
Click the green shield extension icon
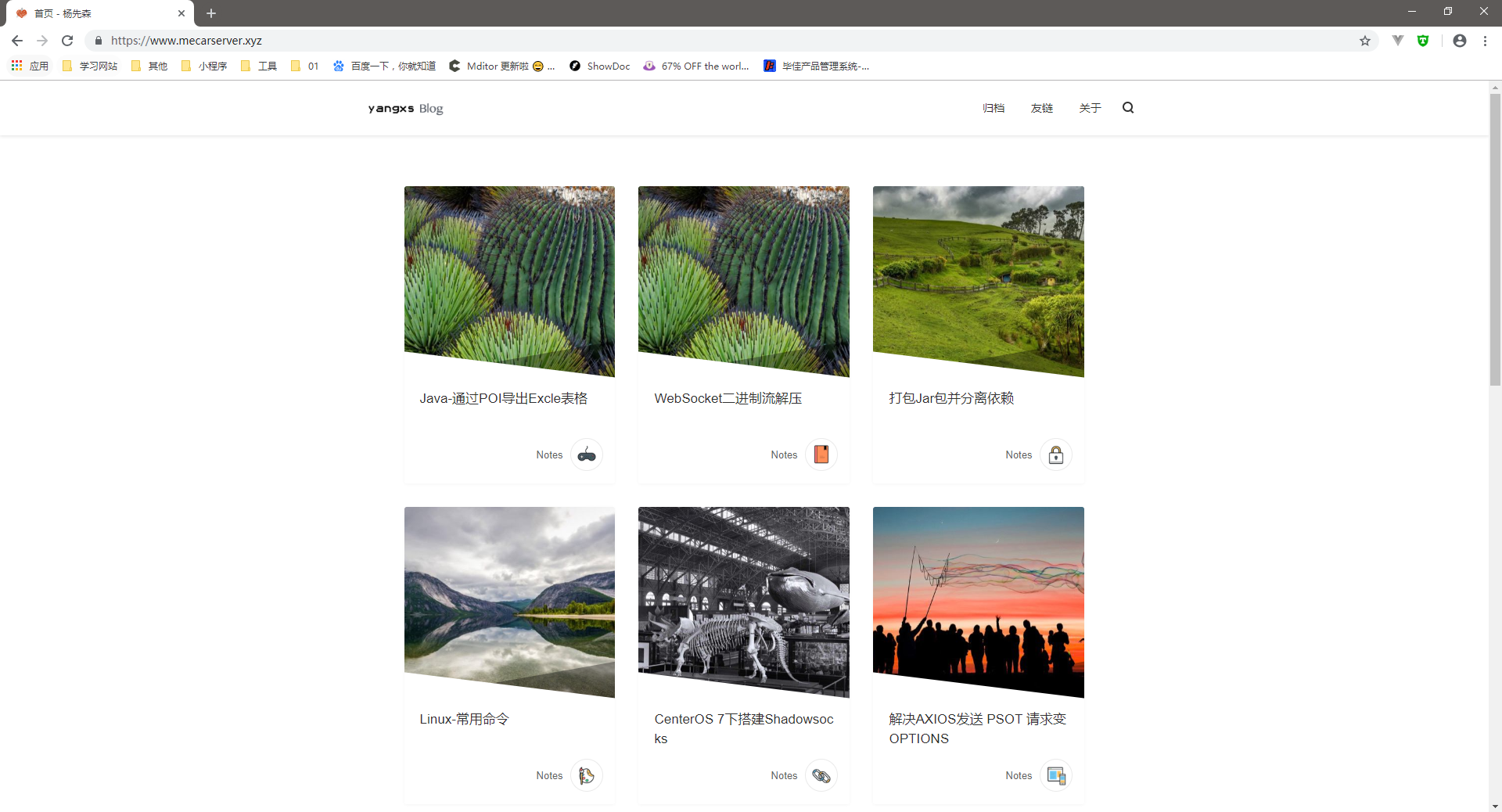(x=1423, y=41)
